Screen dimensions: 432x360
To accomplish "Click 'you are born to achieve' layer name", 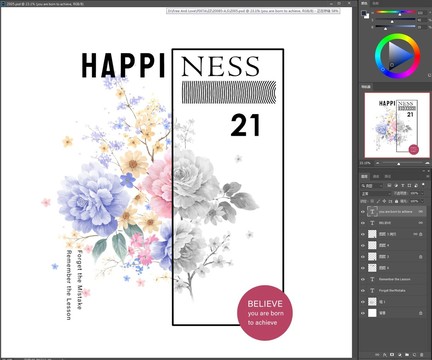I will click(395, 212).
